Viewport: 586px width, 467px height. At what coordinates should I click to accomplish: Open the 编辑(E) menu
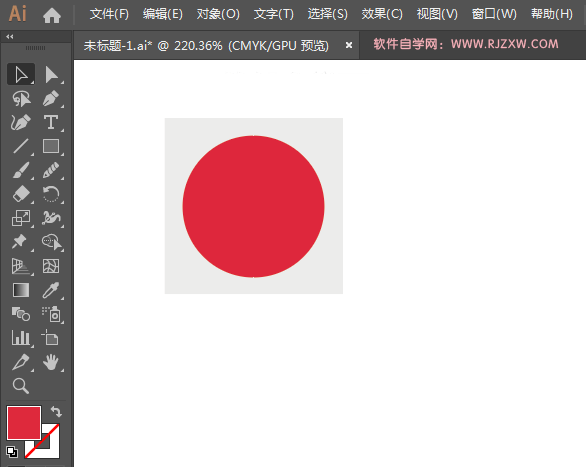coord(163,14)
